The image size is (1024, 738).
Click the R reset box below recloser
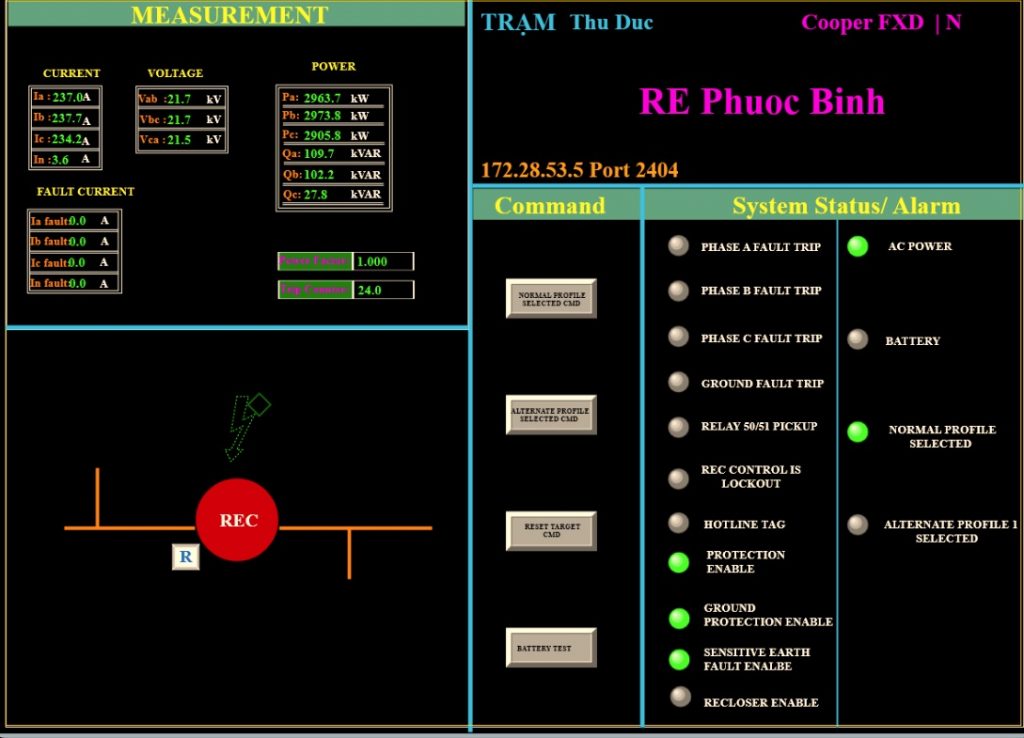[x=185, y=557]
